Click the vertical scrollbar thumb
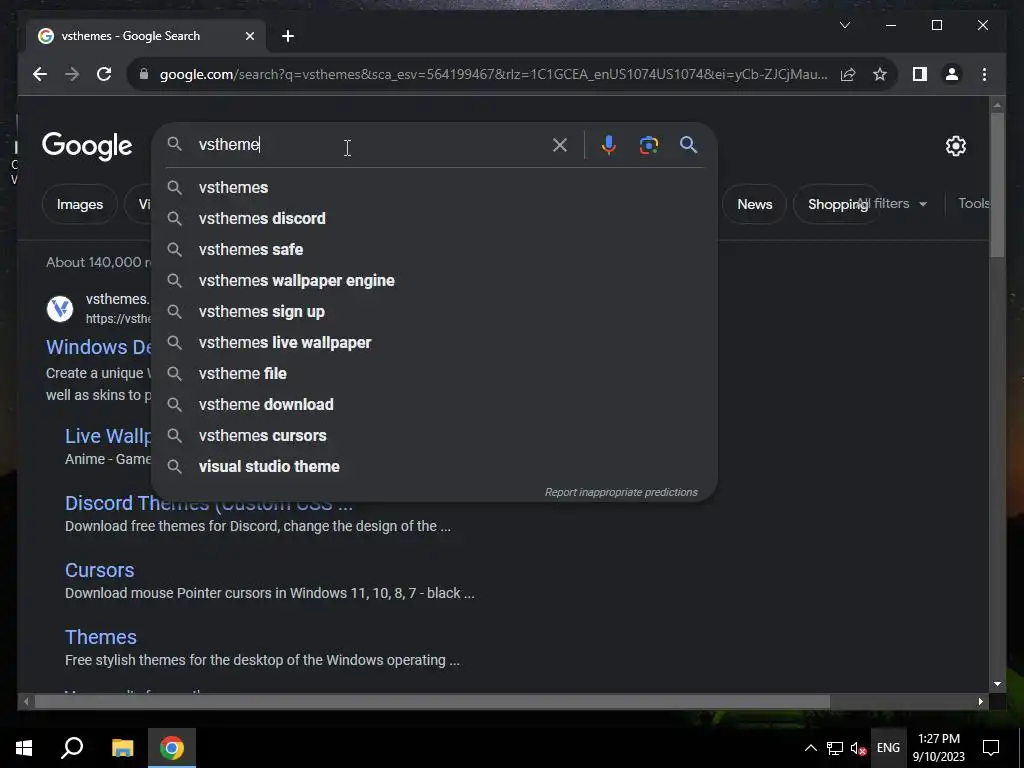This screenshot has height=768, width=1024. point(997,185)
